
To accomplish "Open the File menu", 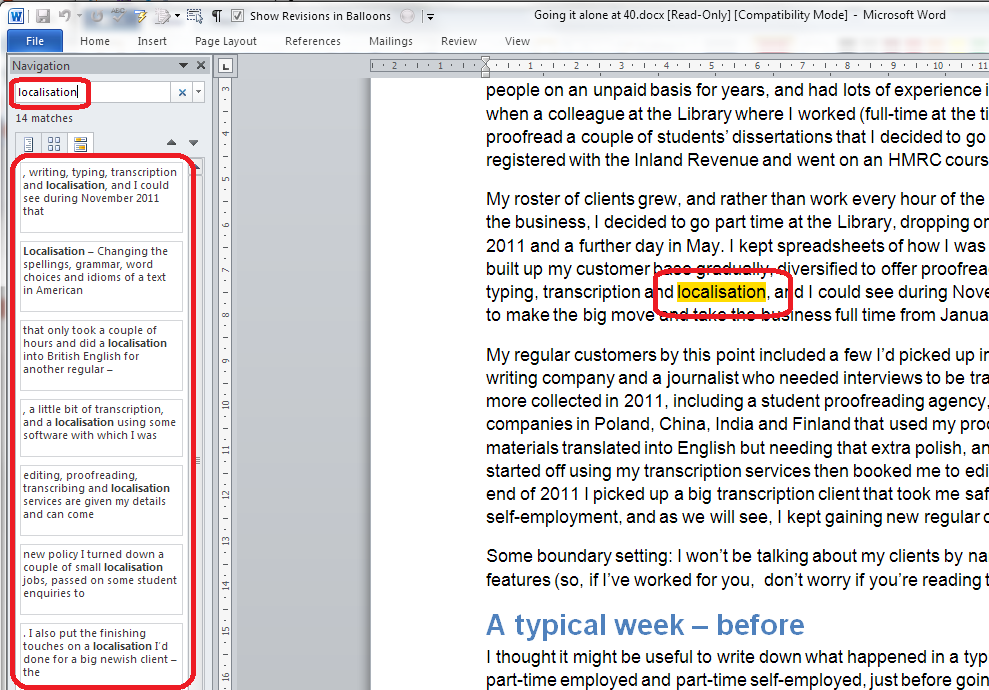I will tap(35, 41).
